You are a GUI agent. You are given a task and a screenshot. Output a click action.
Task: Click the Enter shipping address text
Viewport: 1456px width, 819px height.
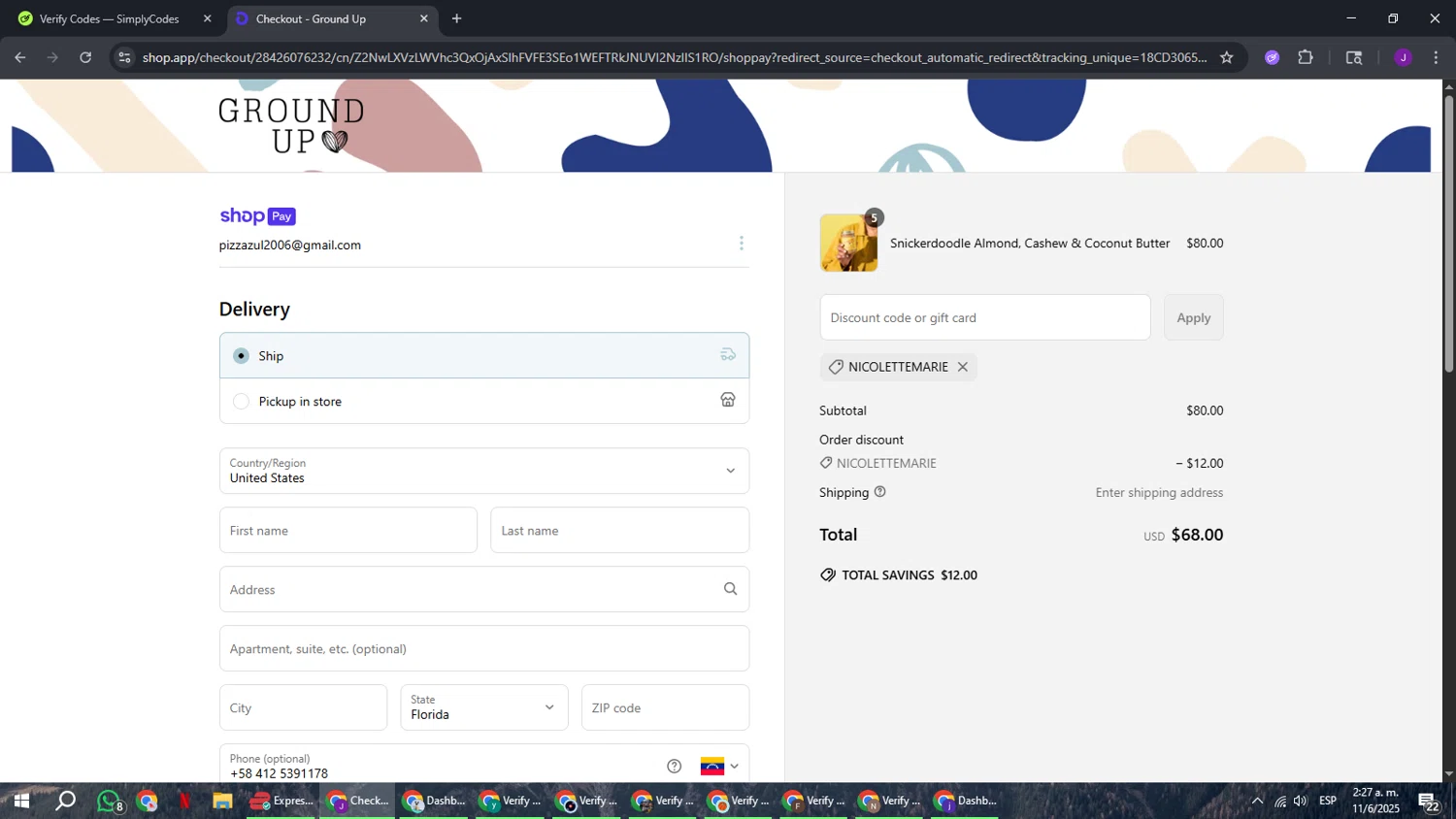1159,493
